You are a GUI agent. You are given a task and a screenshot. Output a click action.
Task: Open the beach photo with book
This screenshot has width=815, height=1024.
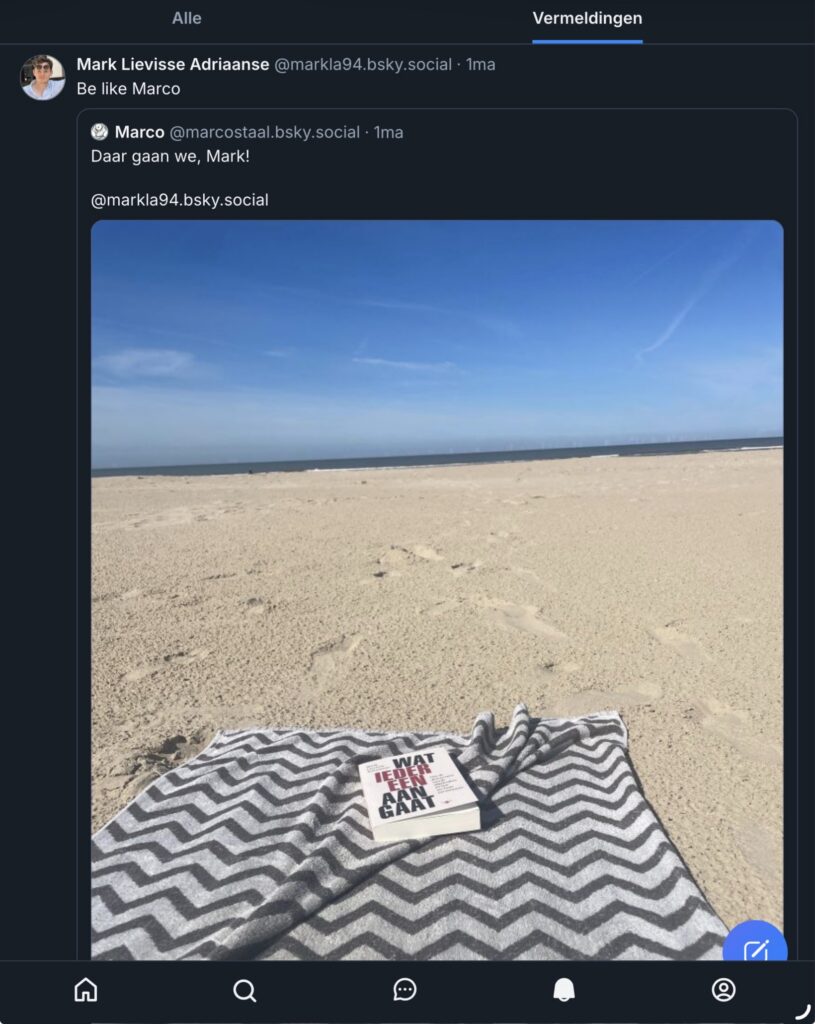tap(437, 590)
